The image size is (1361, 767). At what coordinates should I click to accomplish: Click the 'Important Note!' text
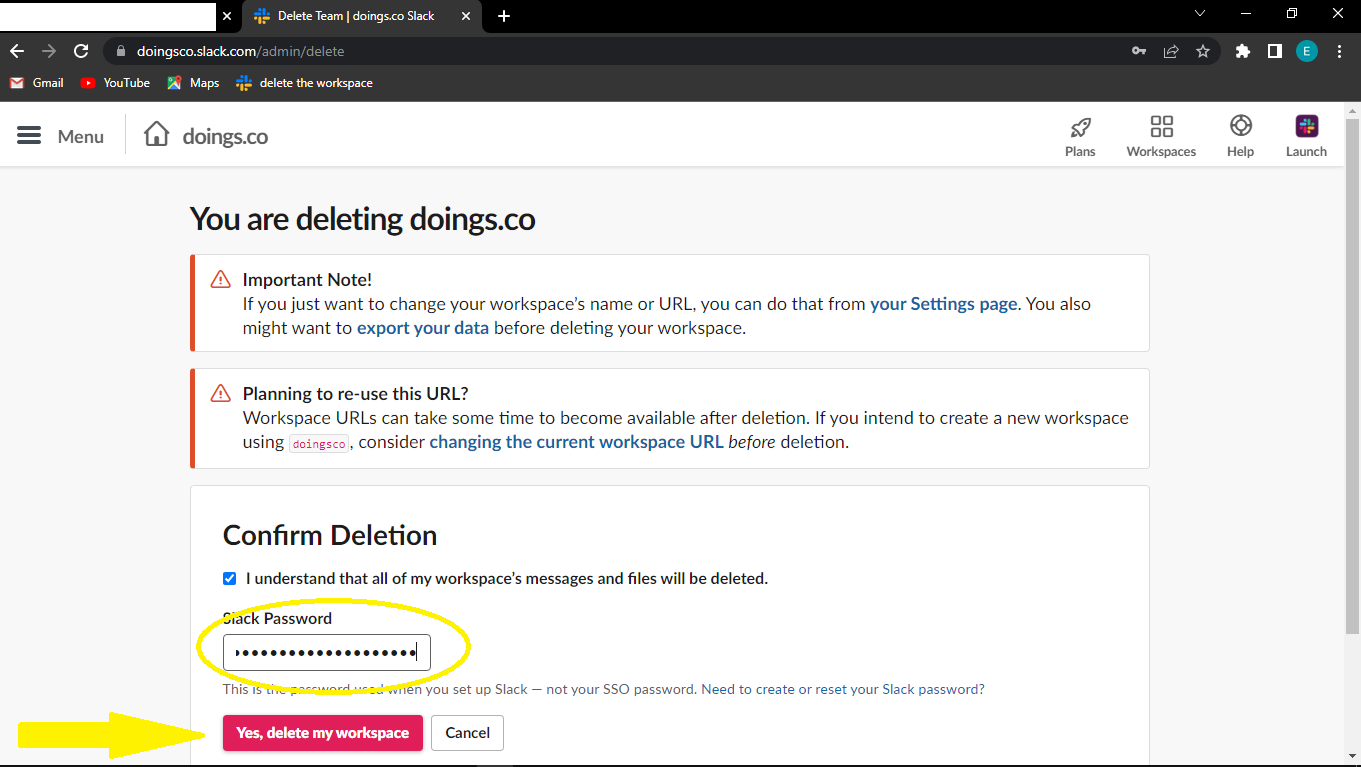[307, 280]
